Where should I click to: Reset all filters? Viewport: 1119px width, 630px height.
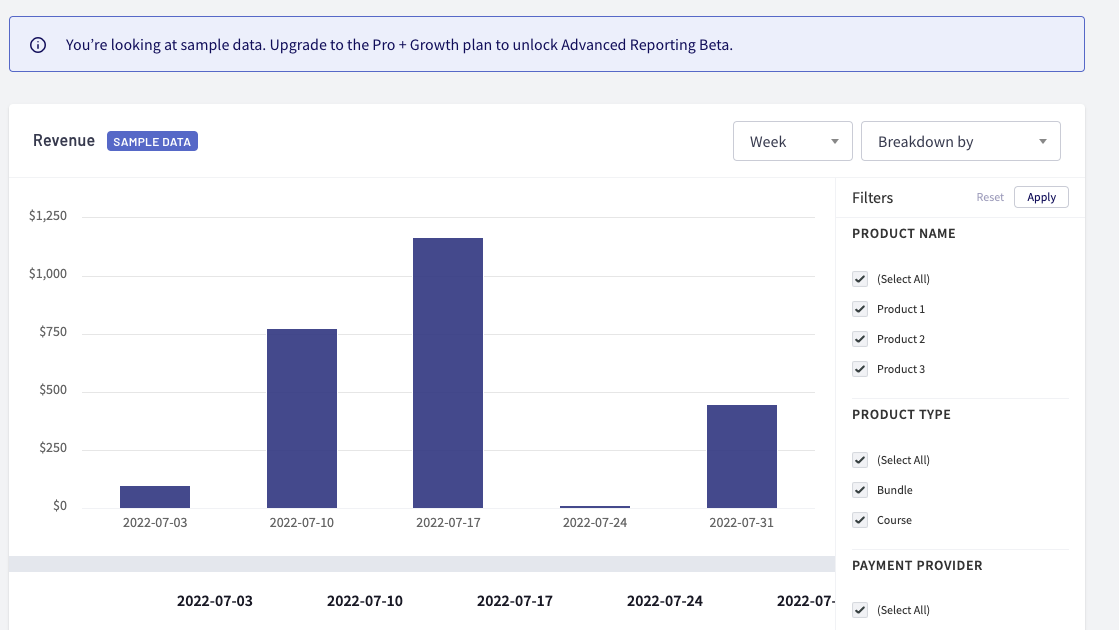989,197
